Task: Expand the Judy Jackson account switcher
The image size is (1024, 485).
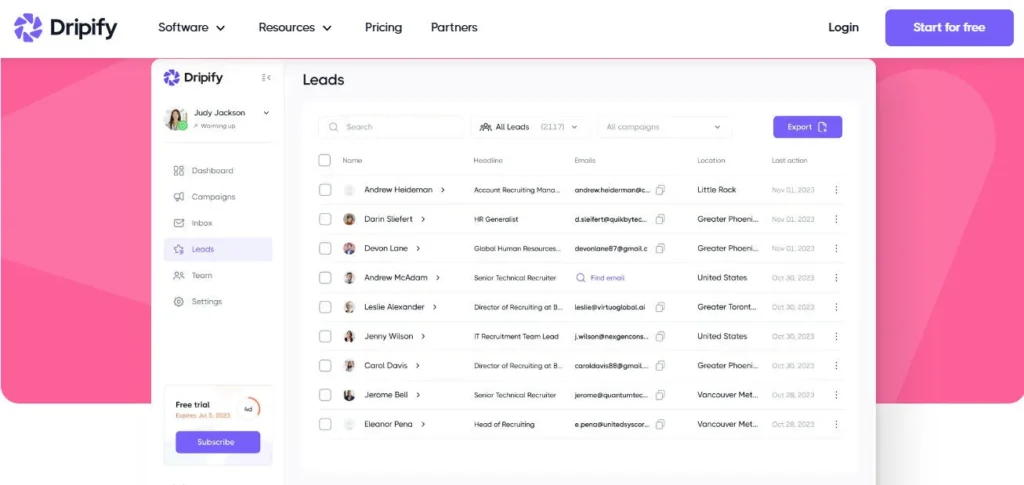Action: tap(266, 113)
